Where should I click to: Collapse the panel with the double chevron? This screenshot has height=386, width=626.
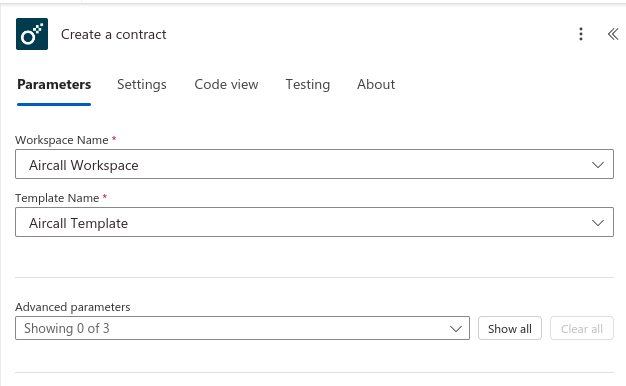(x=613, y=34)
